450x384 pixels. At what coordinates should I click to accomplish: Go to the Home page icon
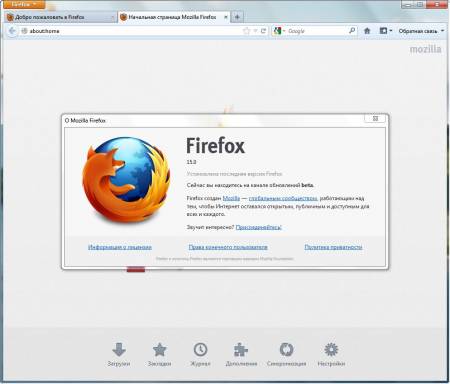pyautogui.click(x=367, y=31)
